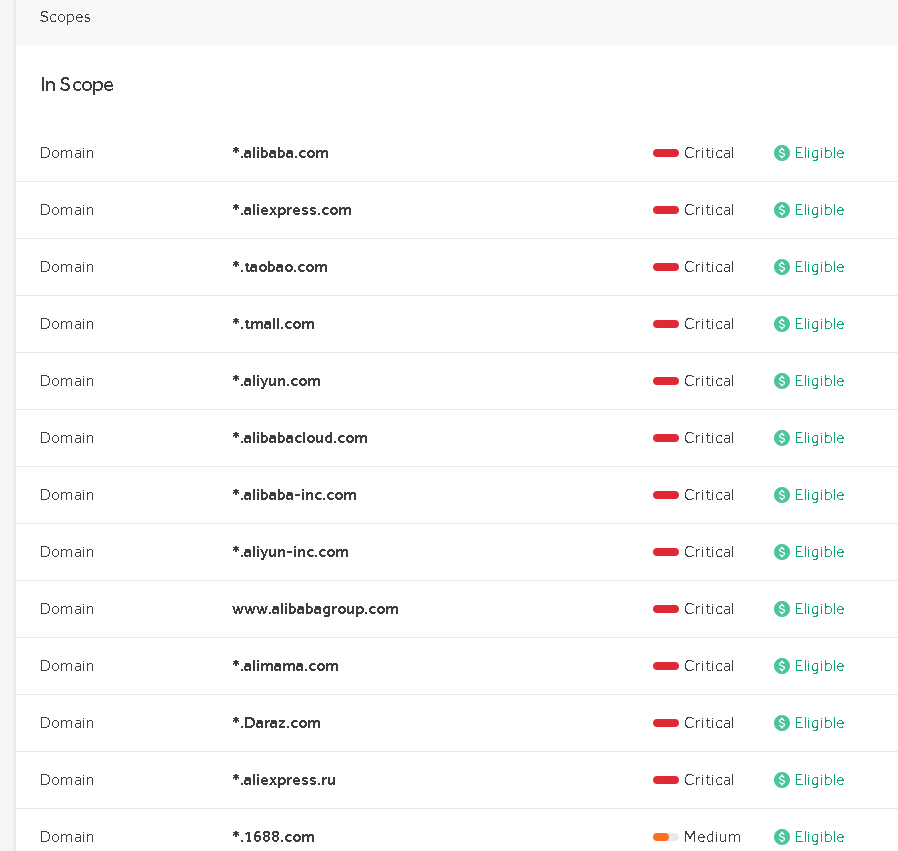
Task: Click the dollar icon for www.alibabagroup.com
Action: [782, 609]
